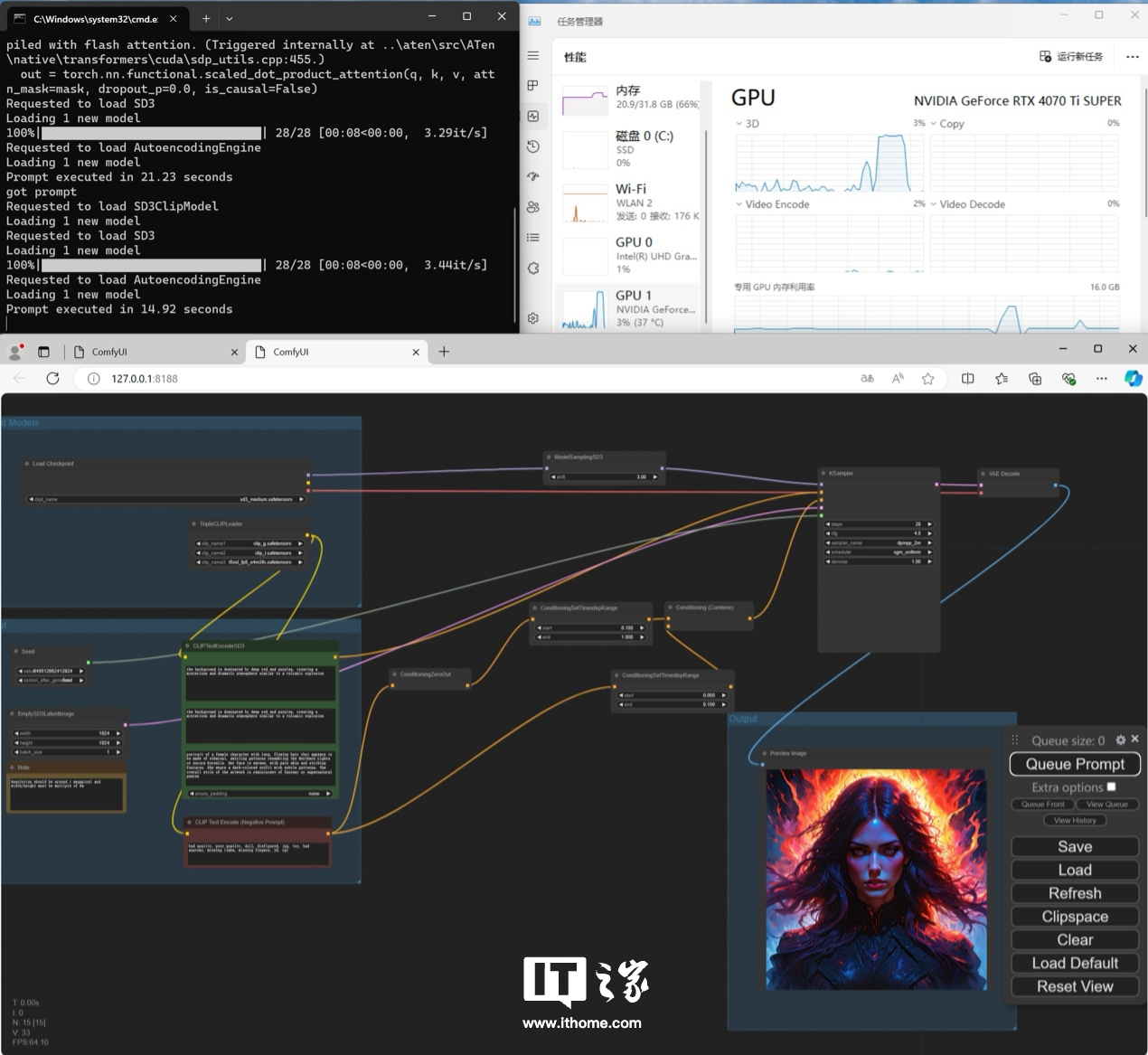Open the Copy engine graph dropdown
The image size is (1148, 1055).
coord(933,124)
